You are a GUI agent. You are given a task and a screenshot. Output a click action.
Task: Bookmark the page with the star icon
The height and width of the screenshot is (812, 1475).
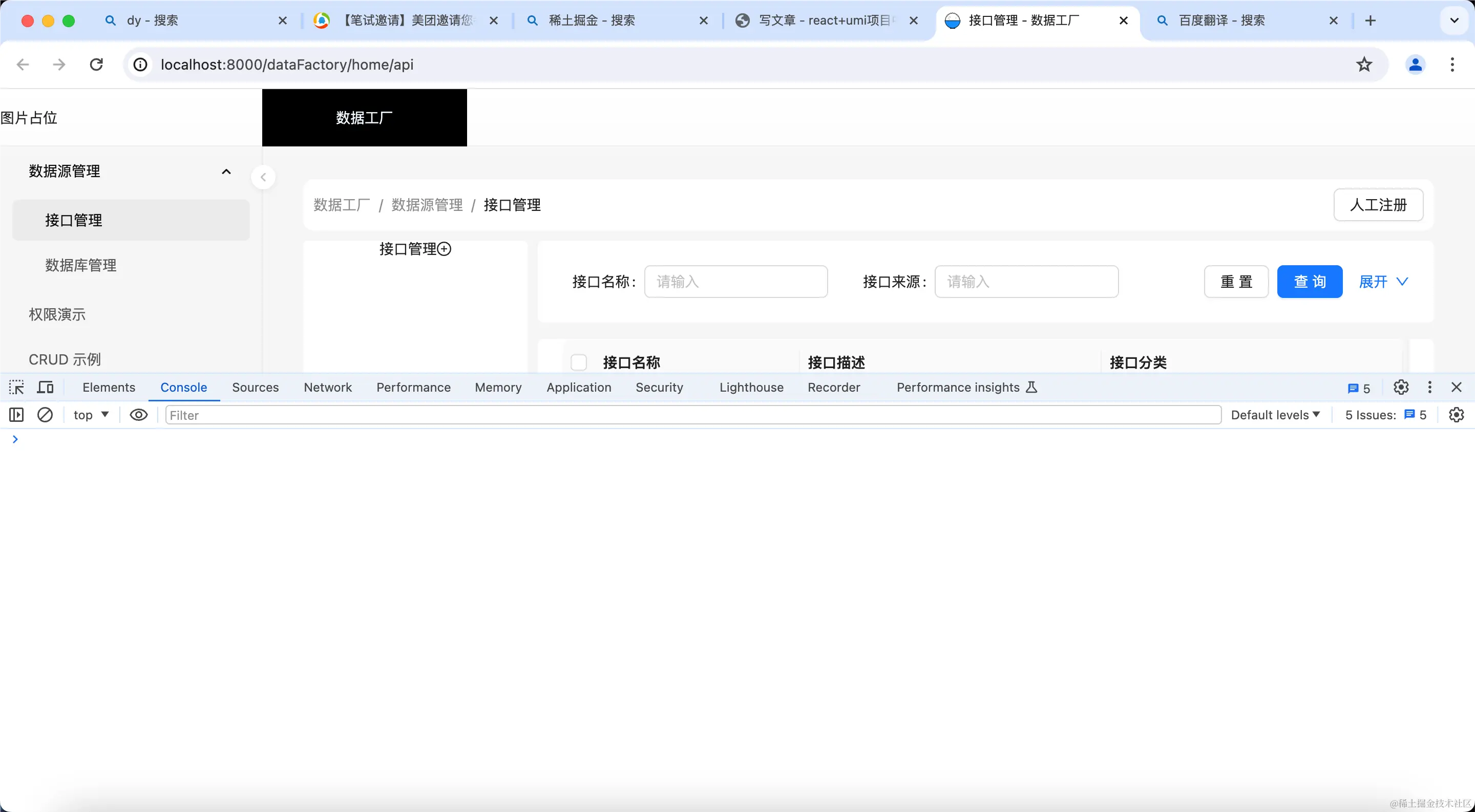point(1364,64)
